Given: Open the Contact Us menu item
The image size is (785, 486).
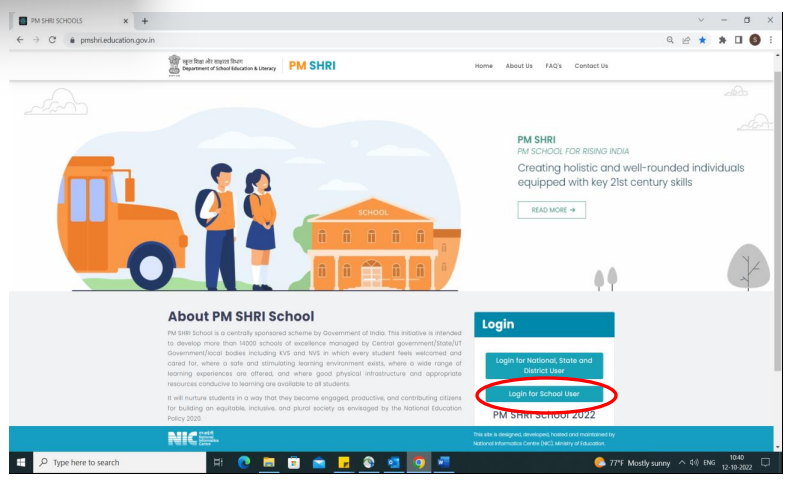Looking at the screenshot, I should click(x=591, y=66).
